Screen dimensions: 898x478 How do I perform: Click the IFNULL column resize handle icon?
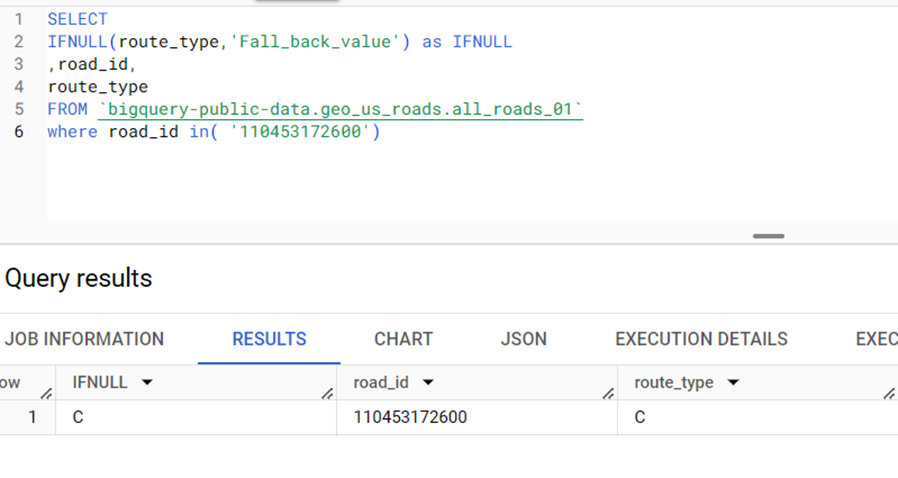(x=327, y=394)
